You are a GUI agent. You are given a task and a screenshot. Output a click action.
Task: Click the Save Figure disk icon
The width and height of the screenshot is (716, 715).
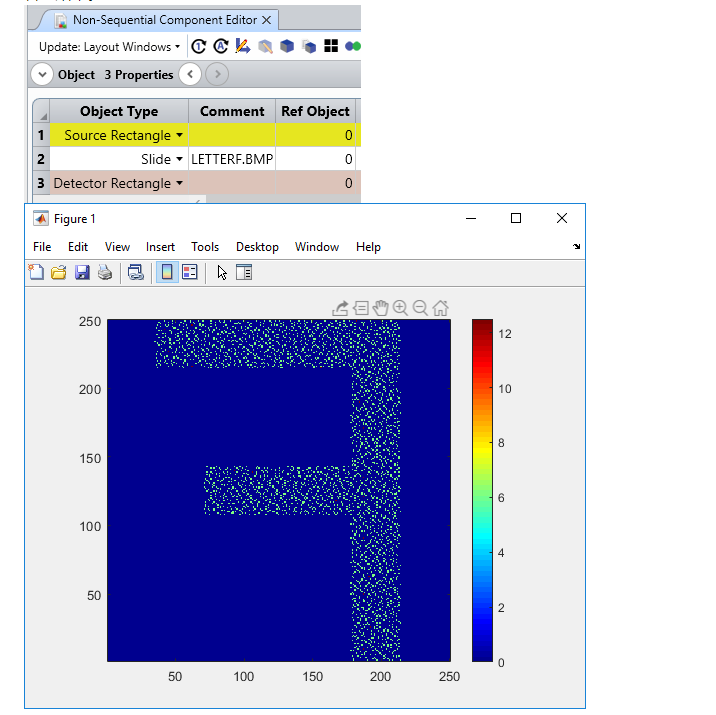click(x=82, y=272)
